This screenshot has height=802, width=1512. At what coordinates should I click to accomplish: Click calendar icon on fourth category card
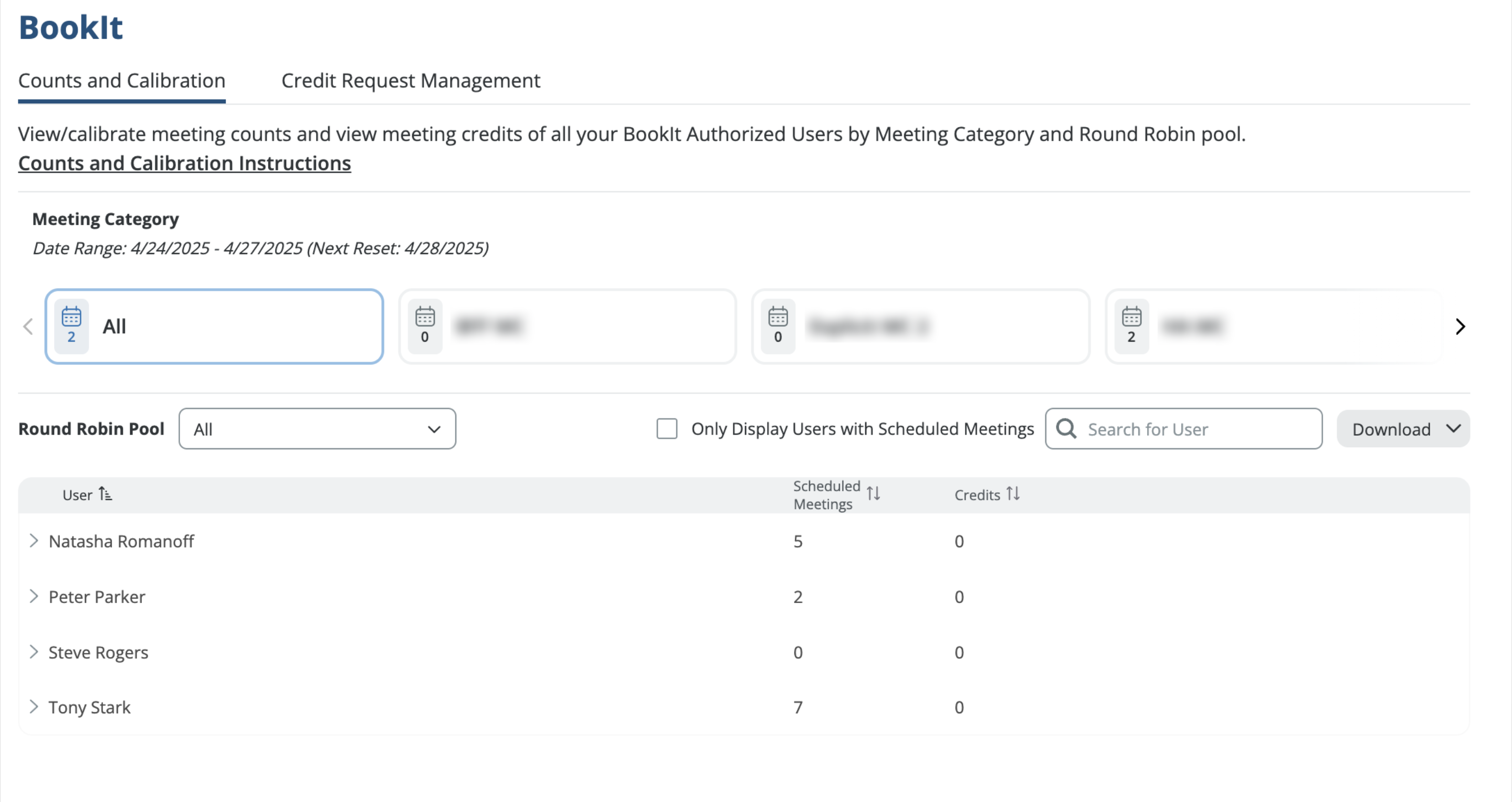tap(1131, 317)
